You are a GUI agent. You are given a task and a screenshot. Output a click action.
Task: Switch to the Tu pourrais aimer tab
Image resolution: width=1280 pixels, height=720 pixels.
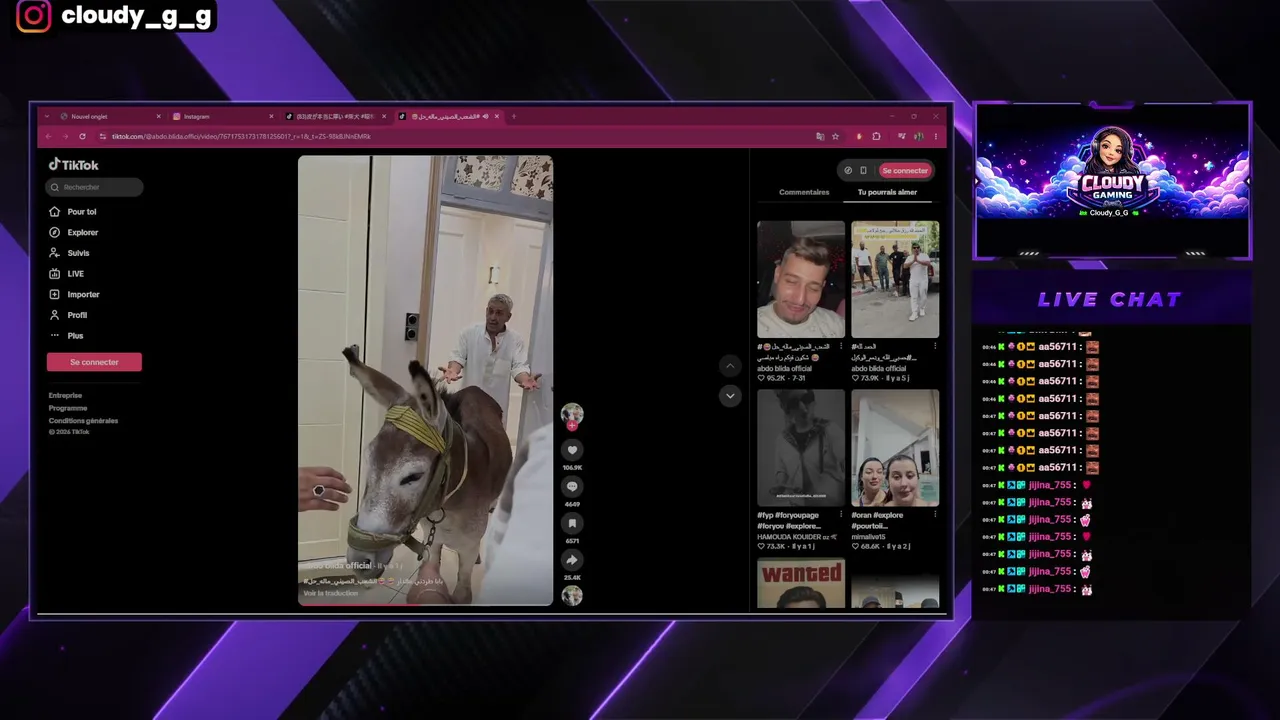[887, 192]
